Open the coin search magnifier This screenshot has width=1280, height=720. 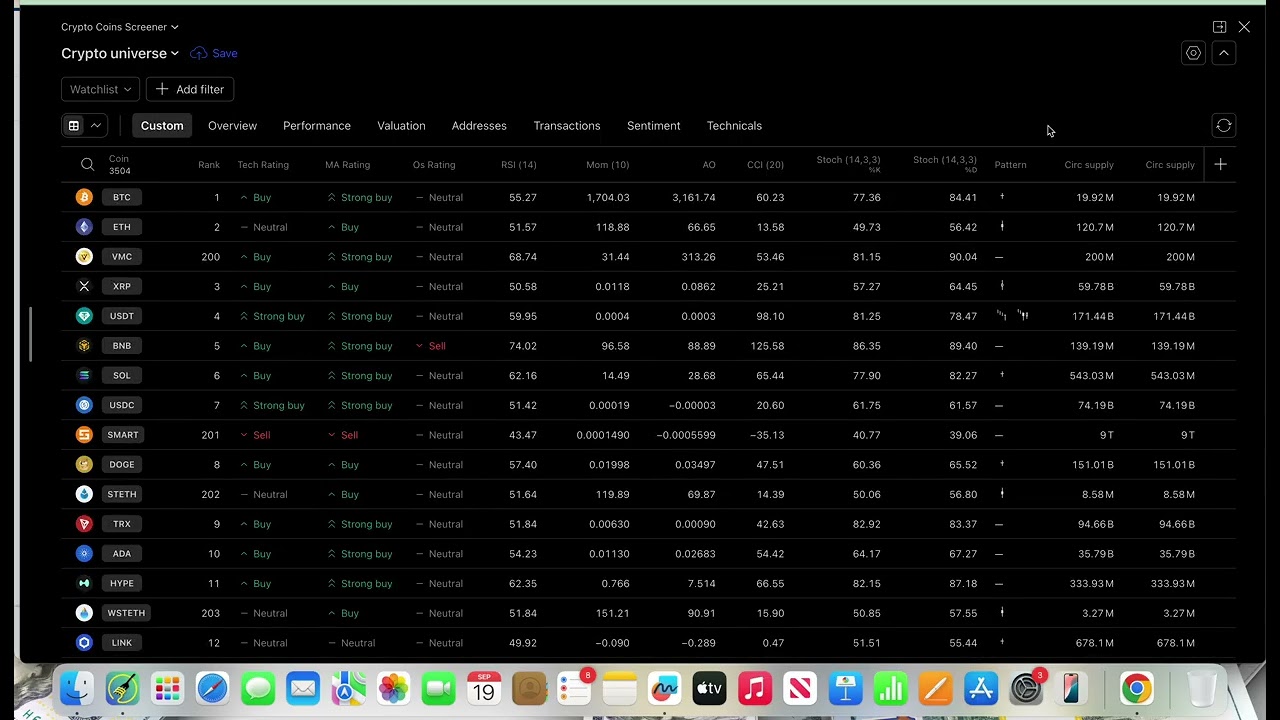(87, 165)
